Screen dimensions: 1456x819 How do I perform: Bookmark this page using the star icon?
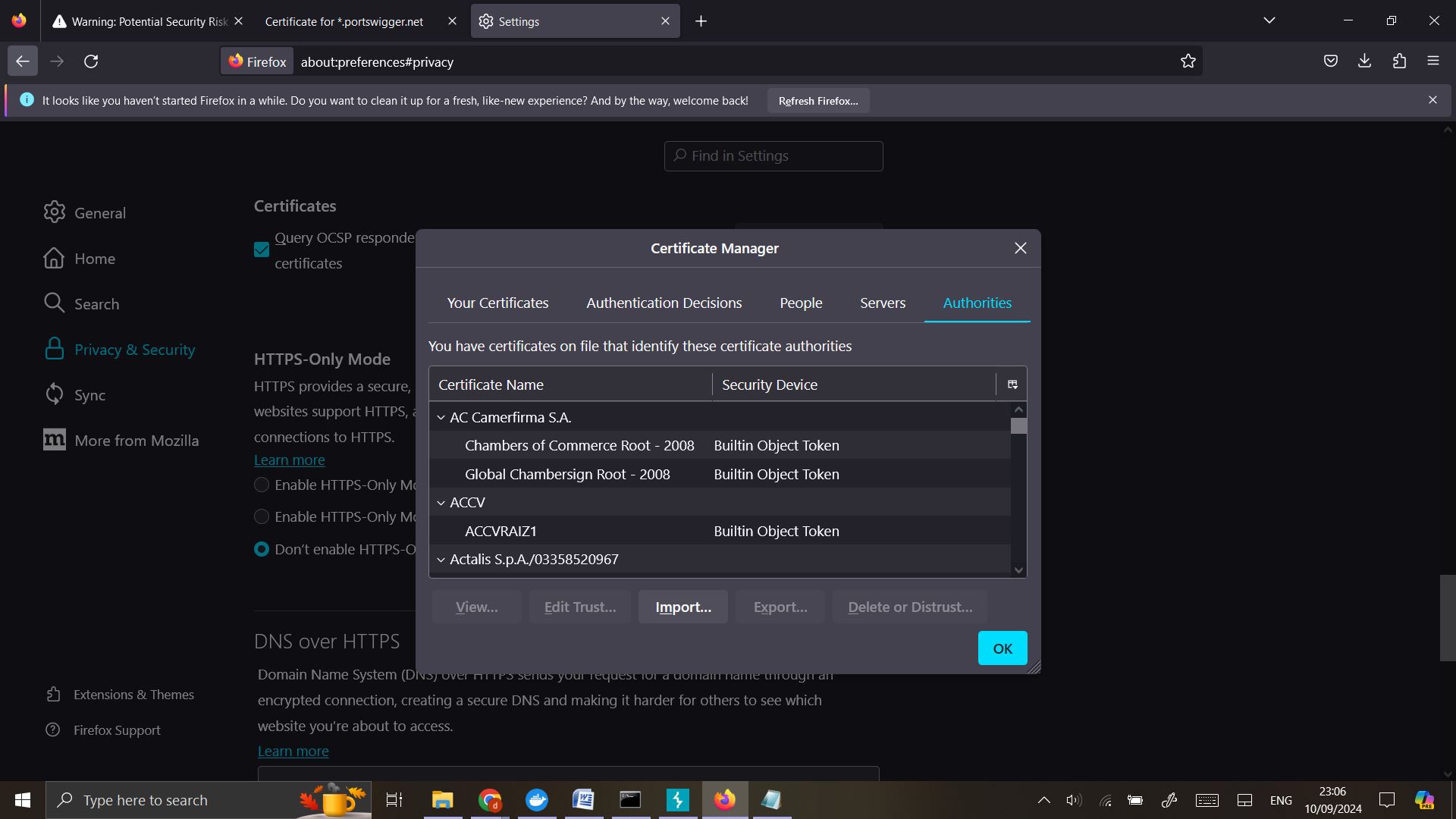[x=1188, y=61]
